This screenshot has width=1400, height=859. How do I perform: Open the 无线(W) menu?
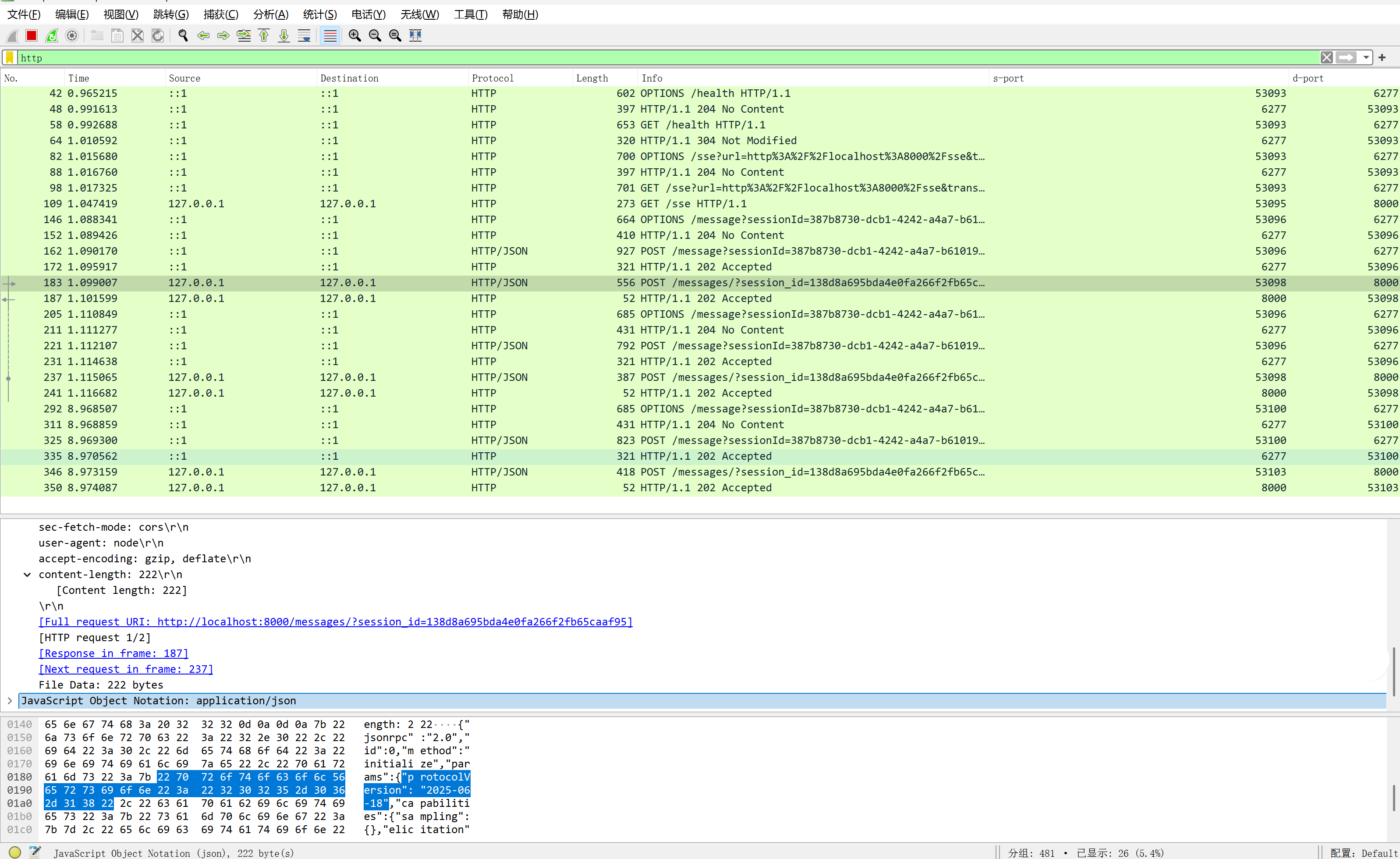click(x=420, y=14)
